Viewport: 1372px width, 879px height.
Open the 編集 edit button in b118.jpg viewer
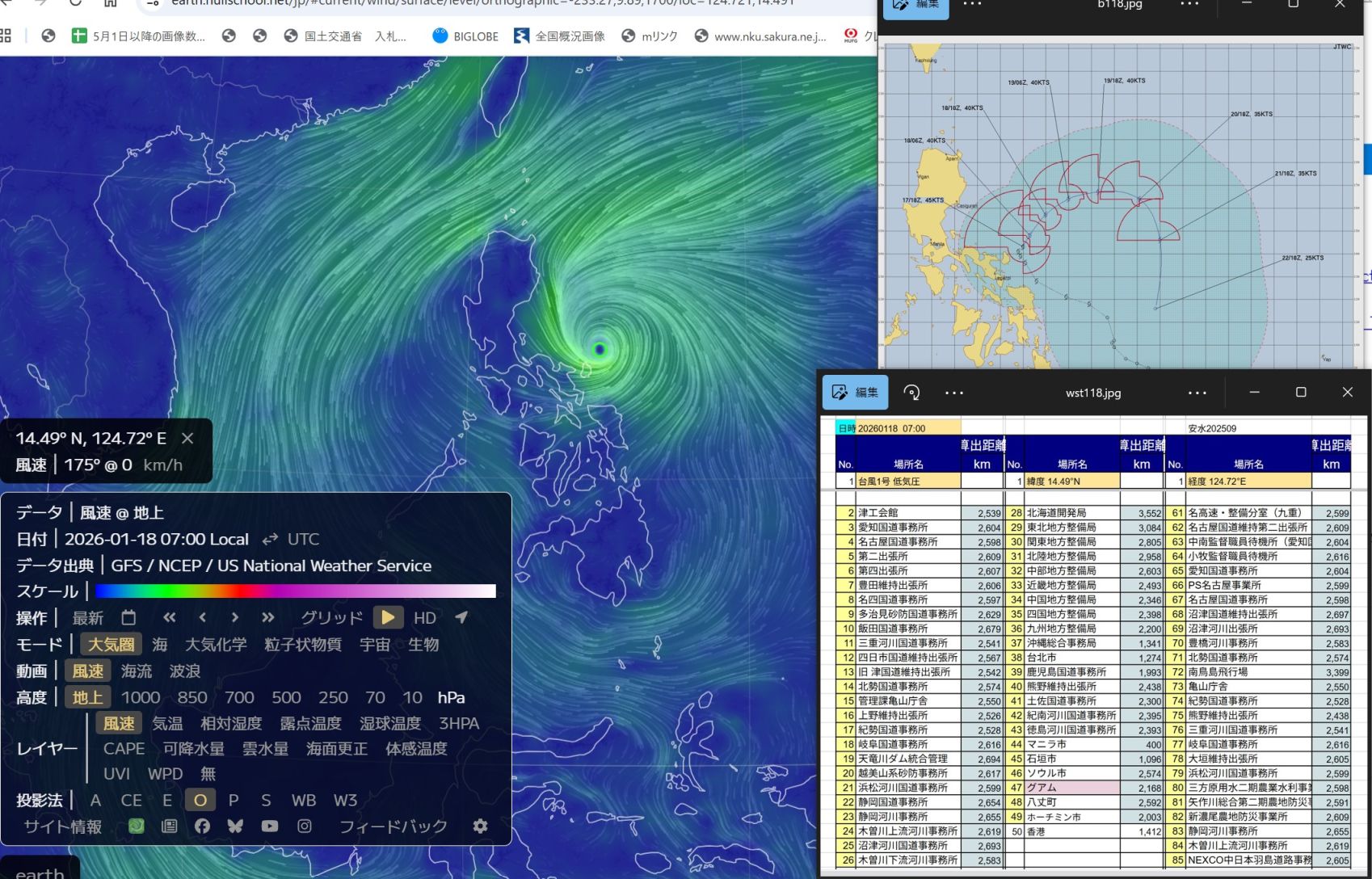click(x=915, y=5)
